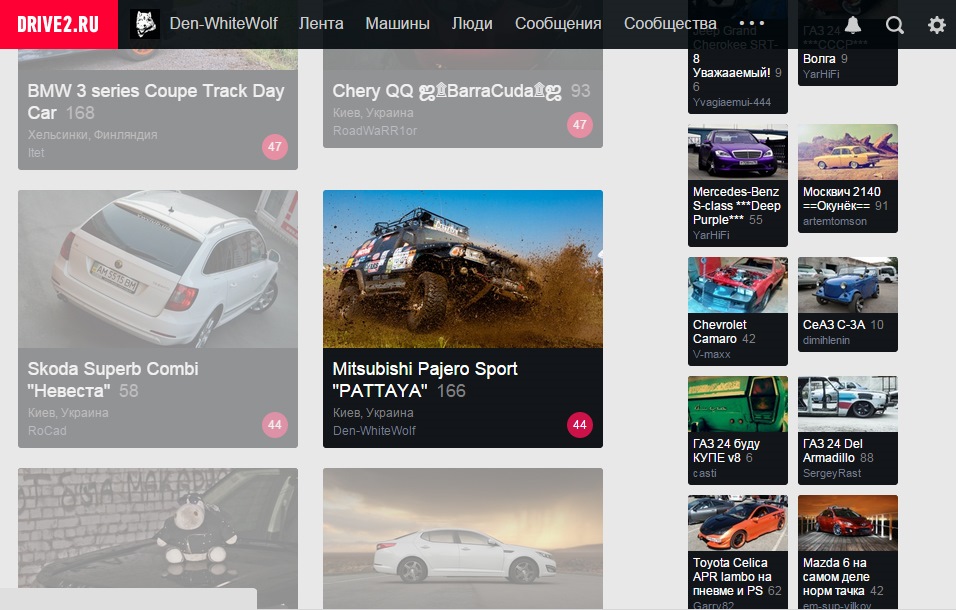The image size is (956, 610).
Task: Expand the three-dots more menu
Action: click(751, 24)
